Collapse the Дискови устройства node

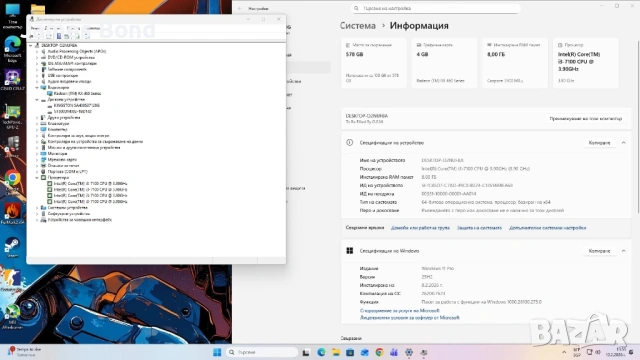[37, 100]
